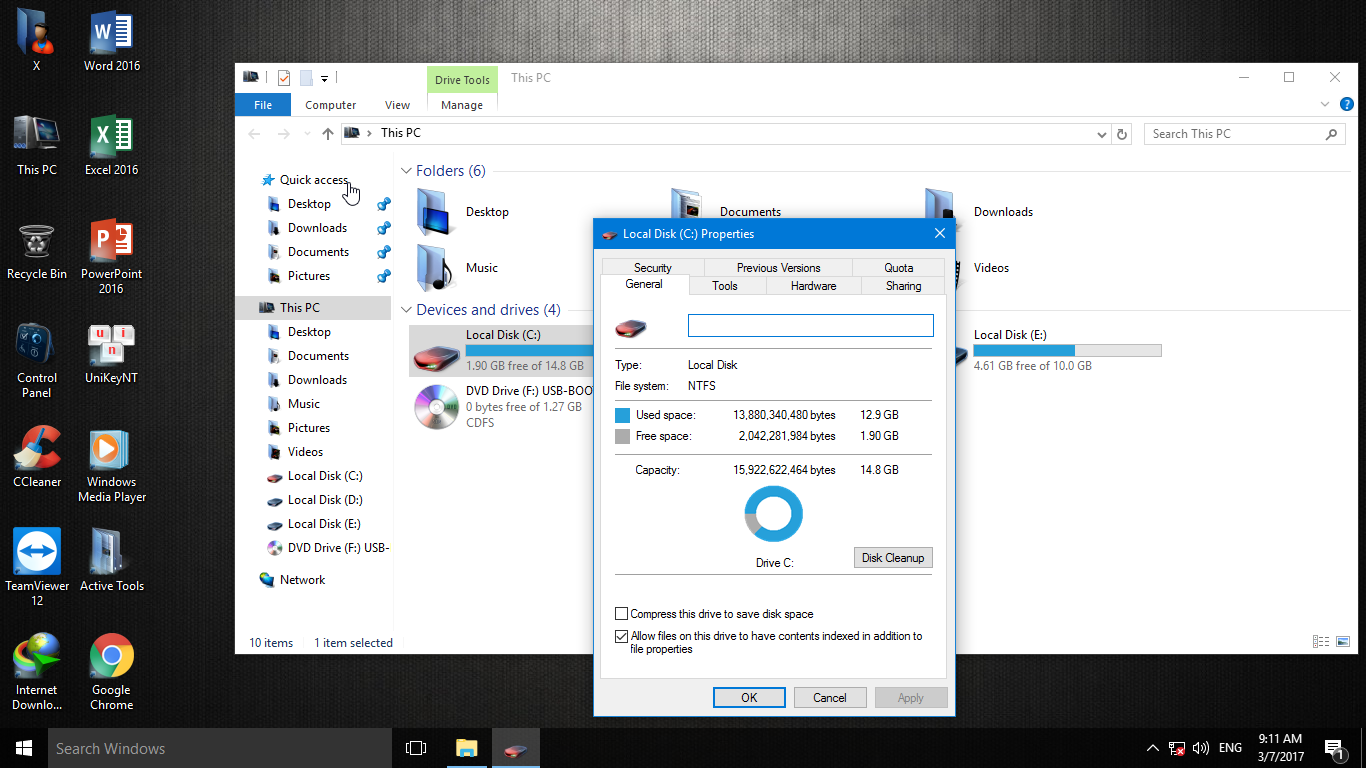Collapse the Devices and drives (4) group
The width and height of the screenshot is (1366, 768).
406,310
